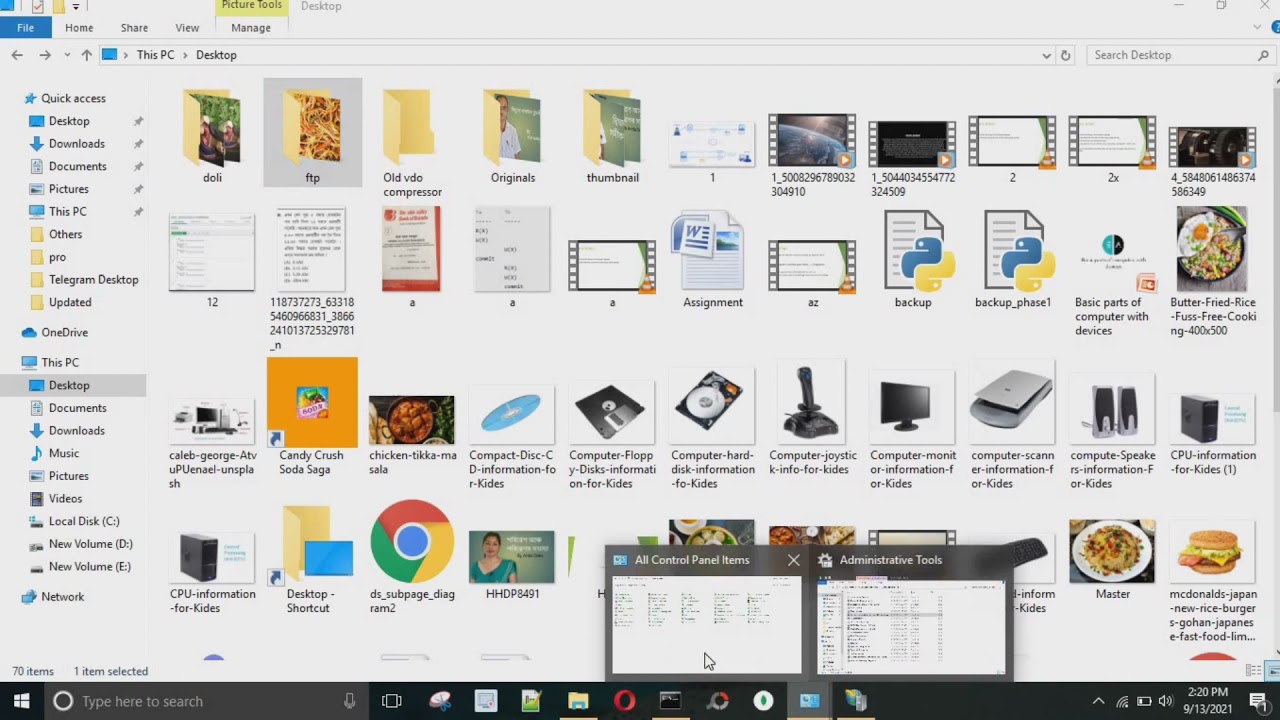The width and height of the screenshot is (1280, 720).
Task: Select the ds_subpage_diagram2 Chrome file
Action: coord(412,557)
